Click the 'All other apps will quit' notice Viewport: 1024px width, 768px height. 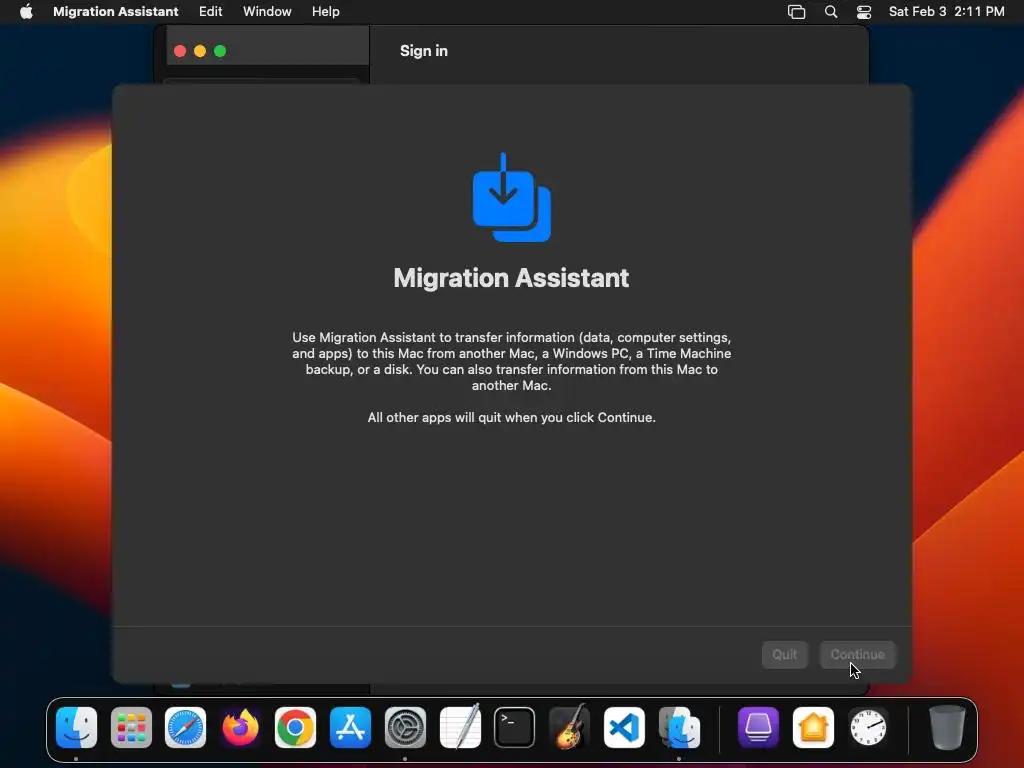(511, 417)
